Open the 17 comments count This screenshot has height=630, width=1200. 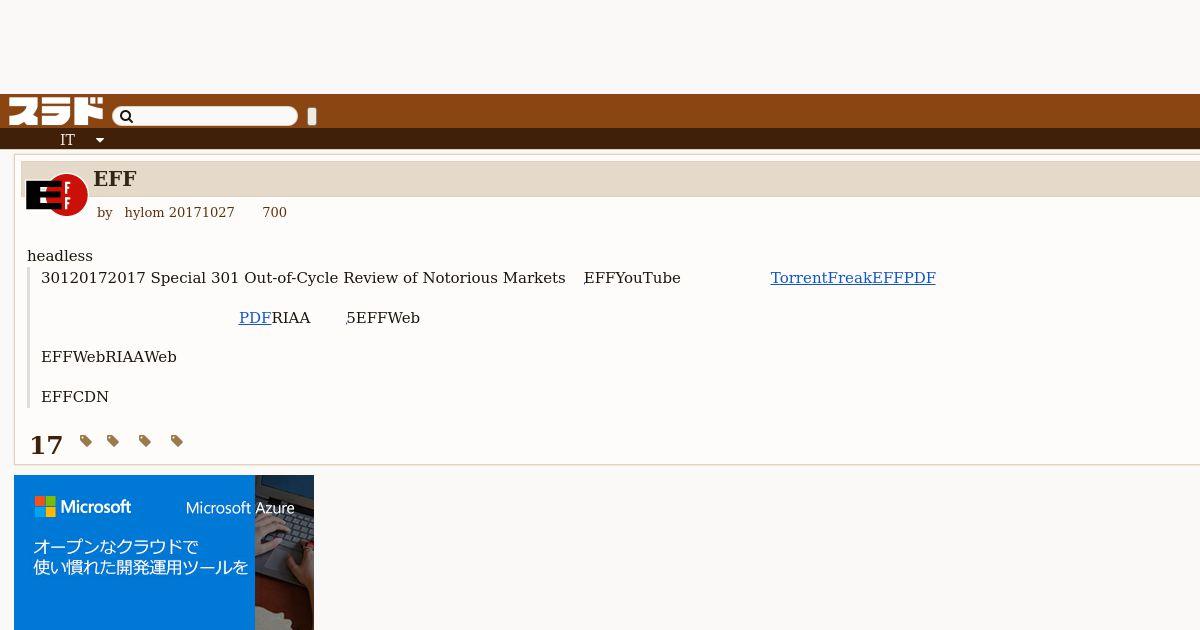point(46,445)
